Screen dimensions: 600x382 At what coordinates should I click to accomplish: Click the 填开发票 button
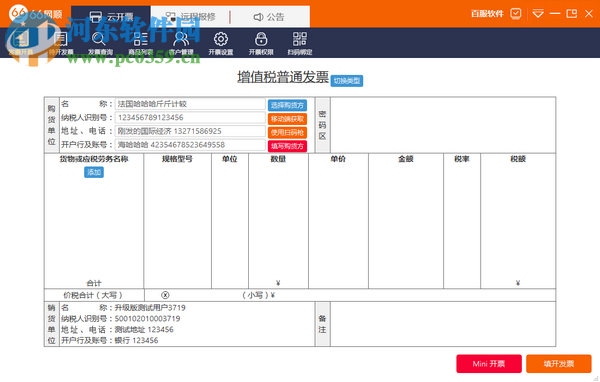pos(559,364)
